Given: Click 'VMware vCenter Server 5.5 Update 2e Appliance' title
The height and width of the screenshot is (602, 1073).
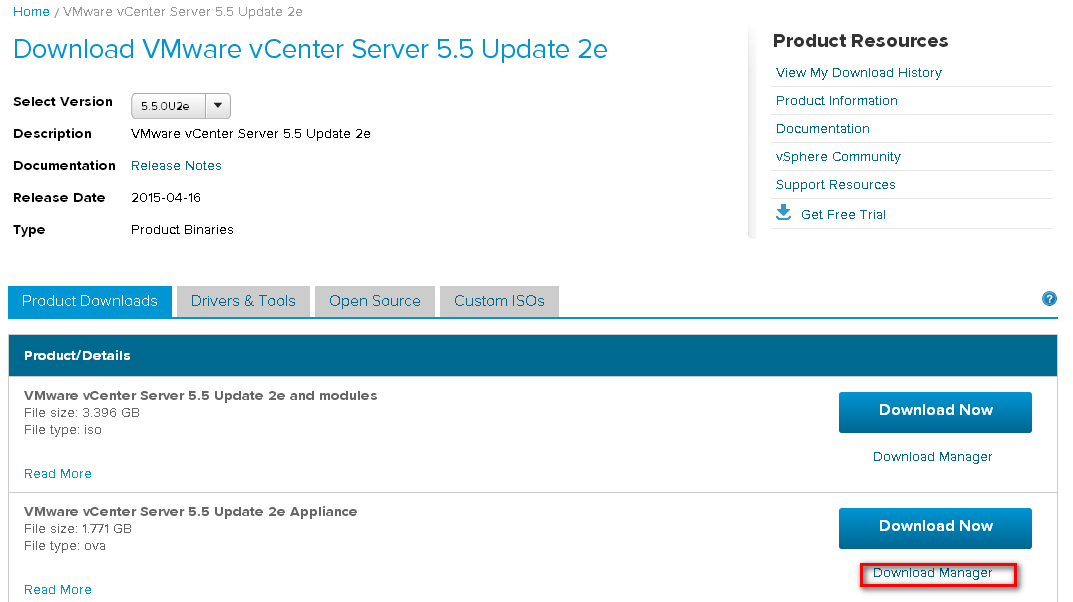Looking at the screenshot, I should pyautogui.click(x=190, y=512).
